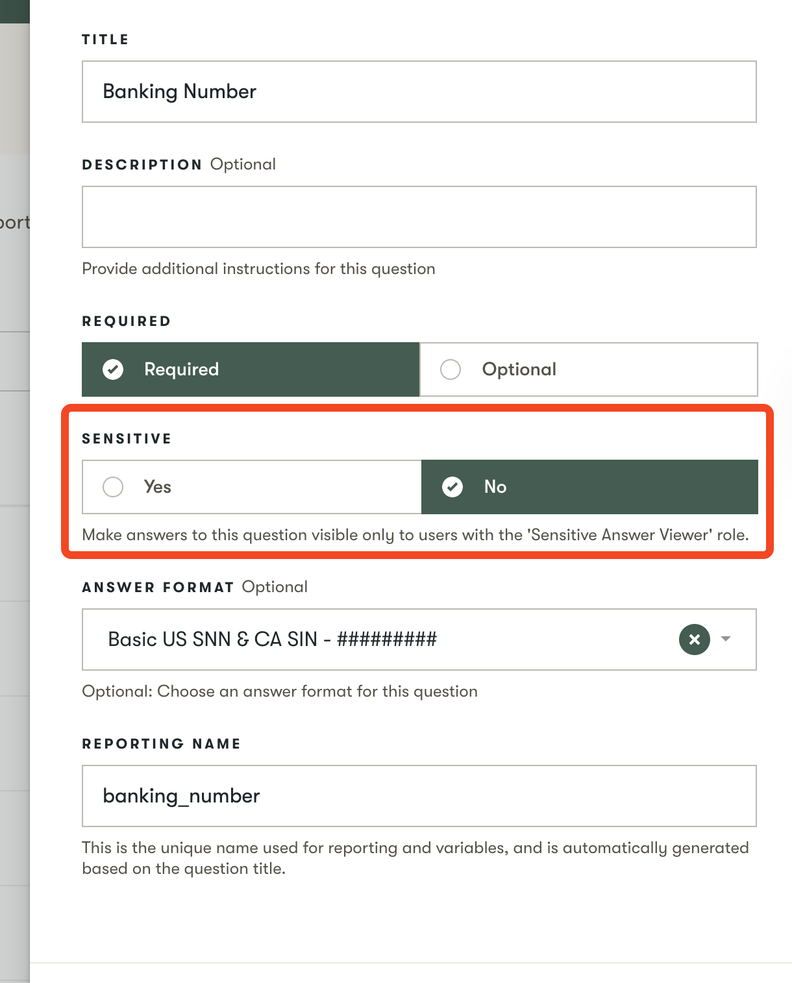Expand the Answer Format dropdown arrow
792x983 pixels.
pyautogui.click(x=726, y=639)
